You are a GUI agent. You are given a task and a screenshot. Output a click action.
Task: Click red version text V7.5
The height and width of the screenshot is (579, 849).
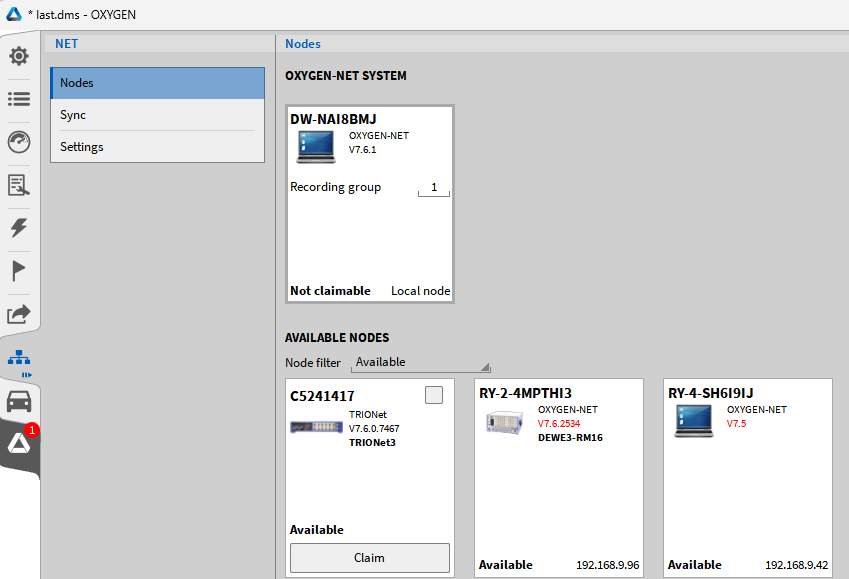pos(736,424)
